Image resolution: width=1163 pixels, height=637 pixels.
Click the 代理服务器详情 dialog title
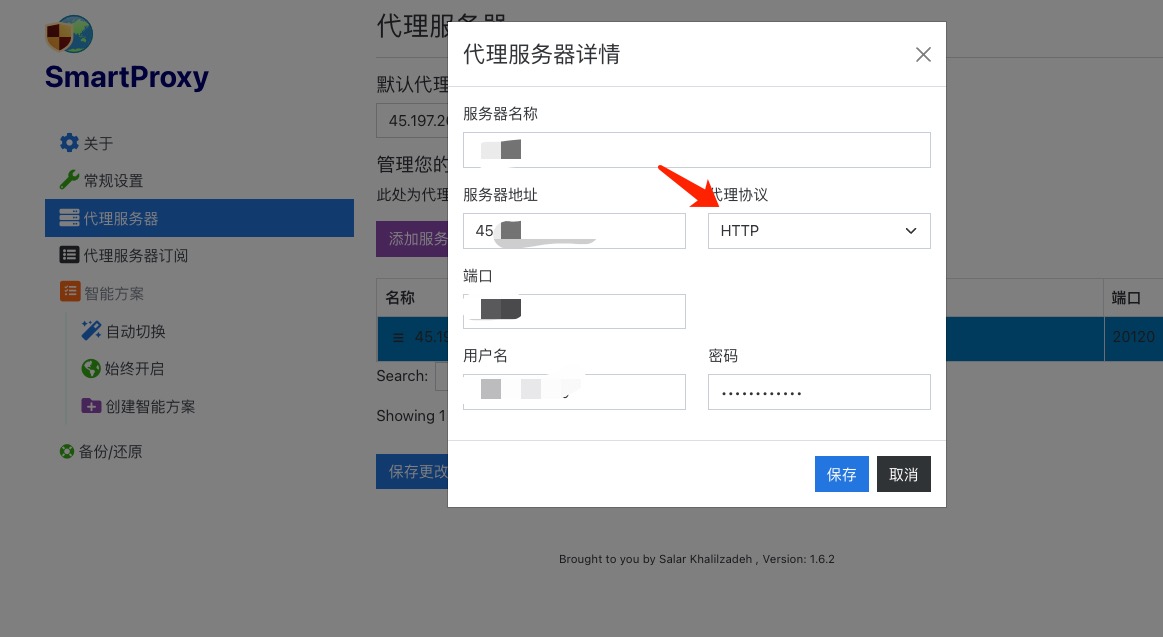point(541,54)
